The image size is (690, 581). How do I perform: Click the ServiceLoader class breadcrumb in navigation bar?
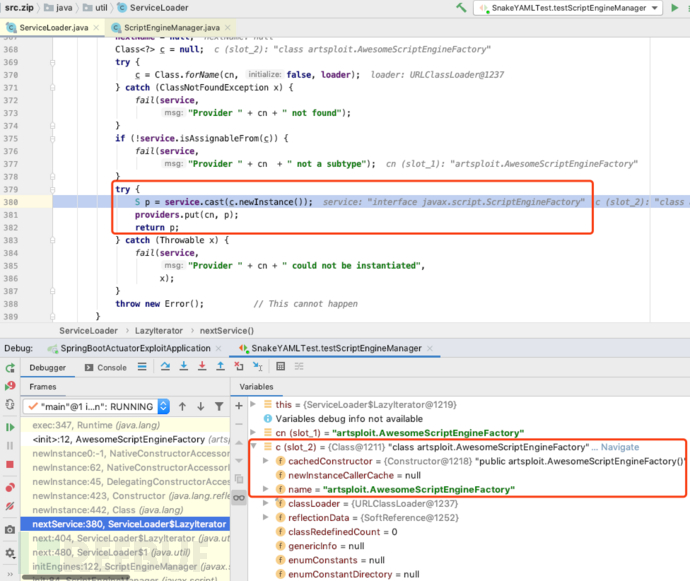[153, 7]
